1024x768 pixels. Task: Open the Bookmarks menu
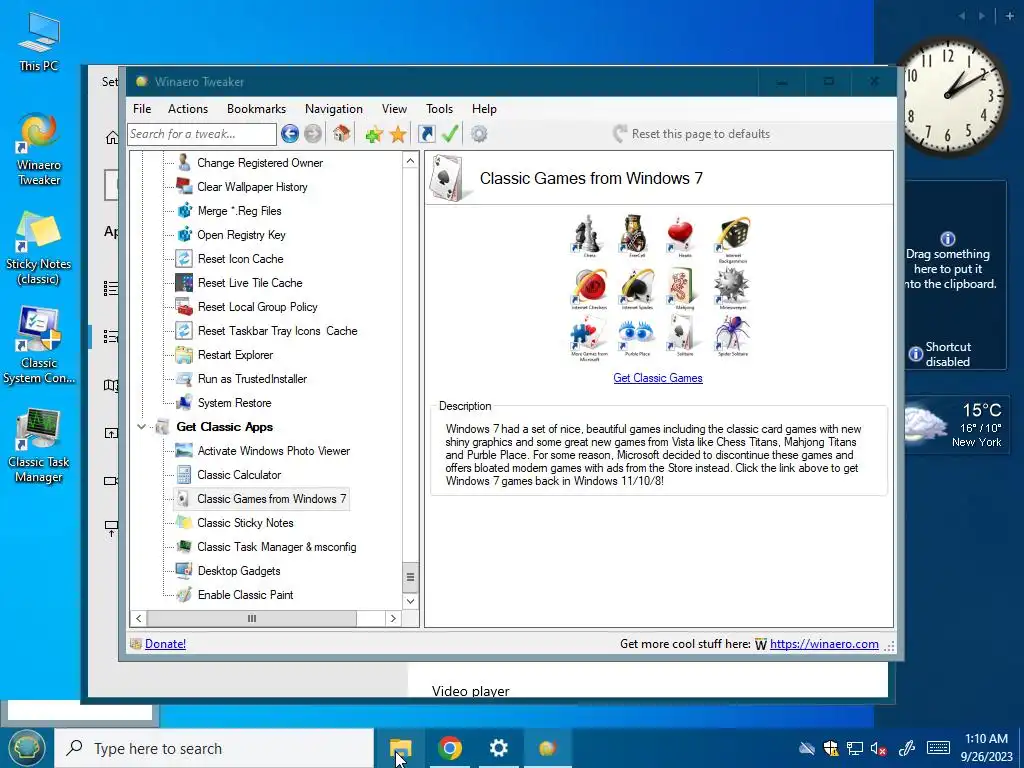point(256,109)
